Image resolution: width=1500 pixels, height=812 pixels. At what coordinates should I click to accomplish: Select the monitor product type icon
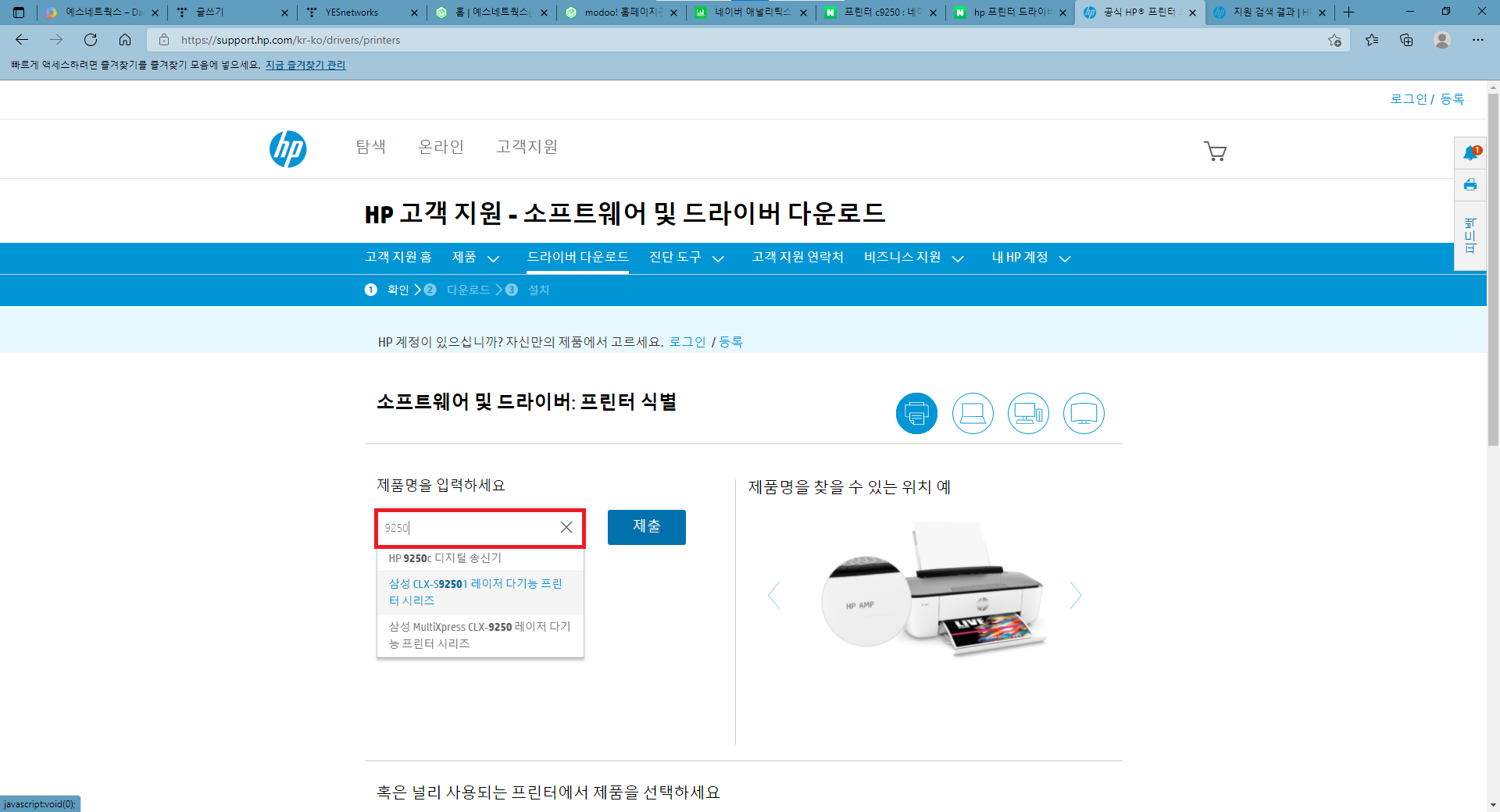1084,413
